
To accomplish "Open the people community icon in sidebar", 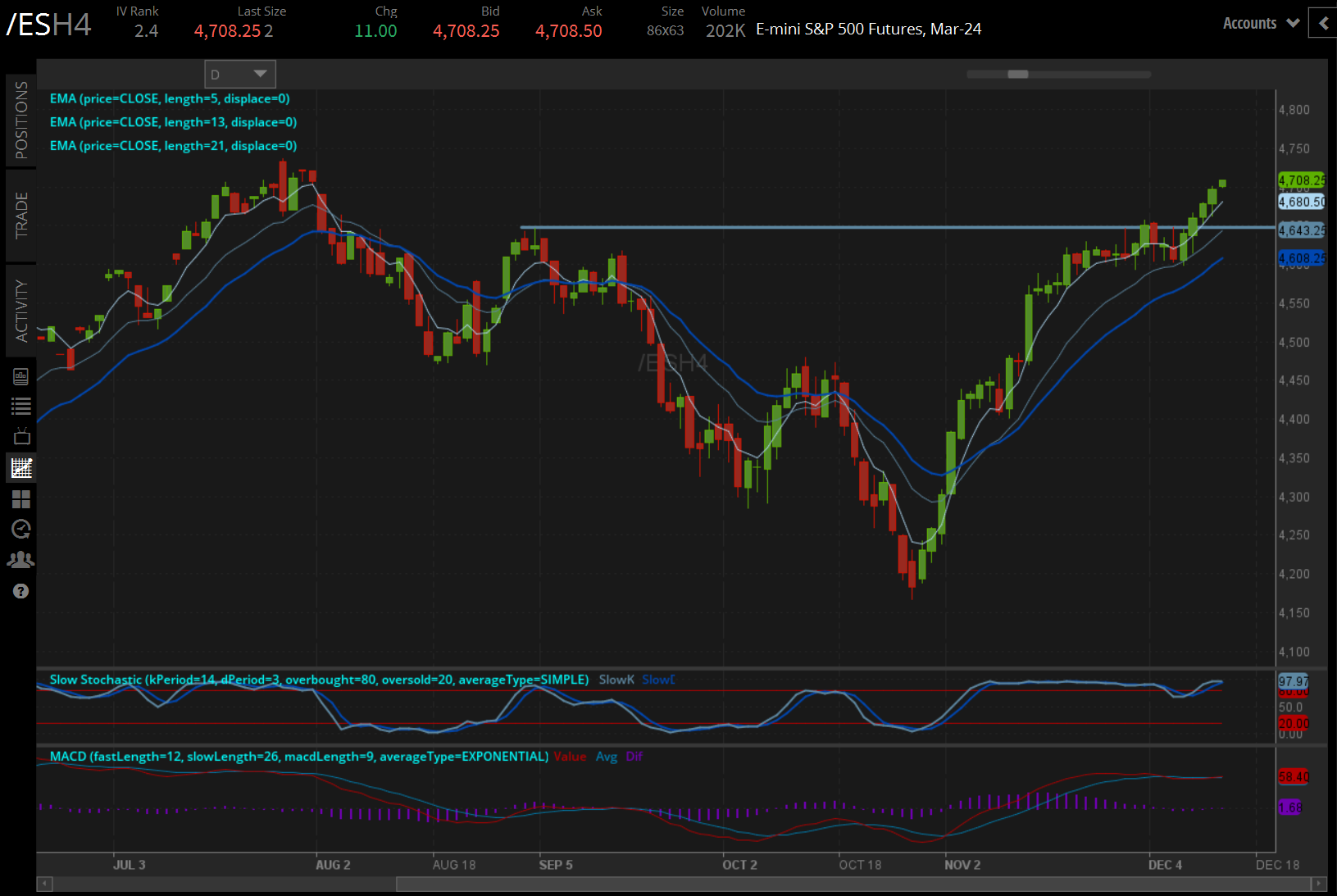I will pos(20,560).
